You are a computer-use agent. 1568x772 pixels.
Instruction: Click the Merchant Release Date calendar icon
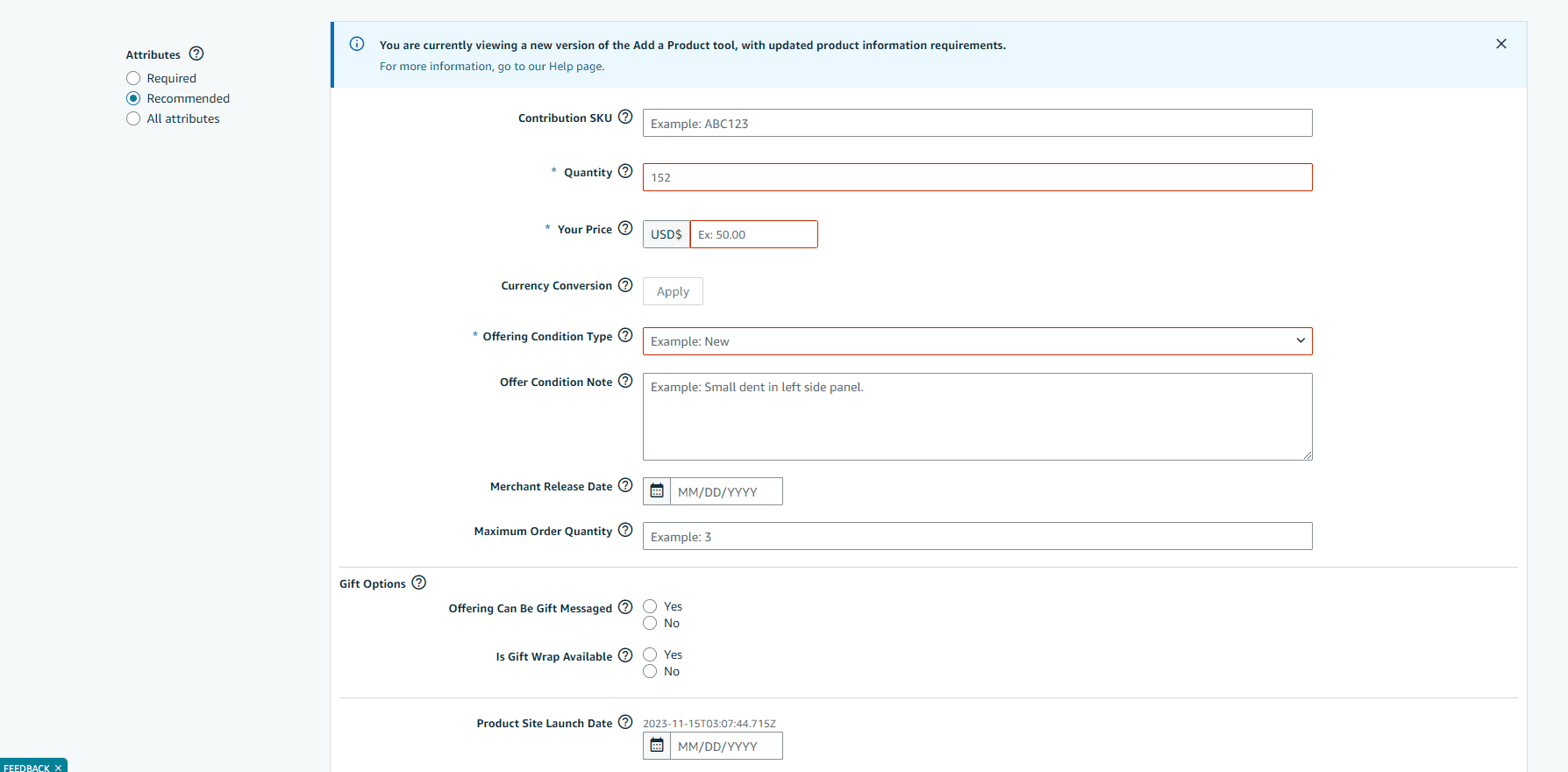(x=657, y=491)
